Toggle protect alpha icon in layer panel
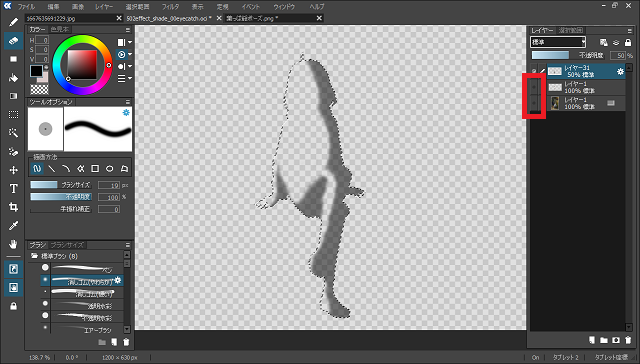The image size is (640, 364). click(604, 42)
